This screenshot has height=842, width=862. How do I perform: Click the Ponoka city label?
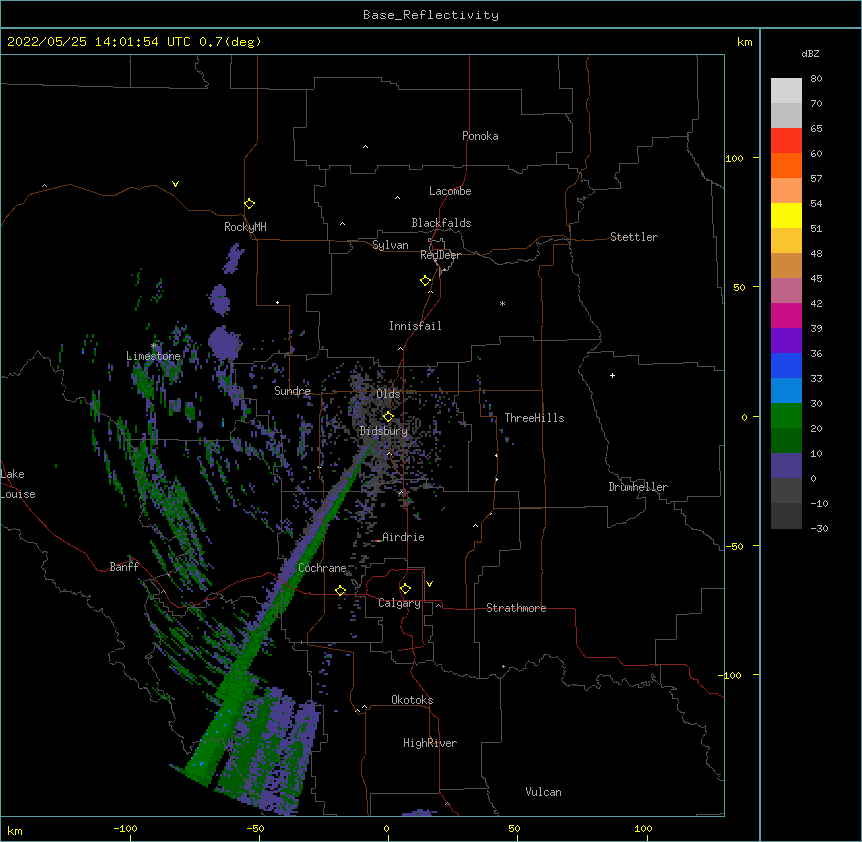coord(480,136)
